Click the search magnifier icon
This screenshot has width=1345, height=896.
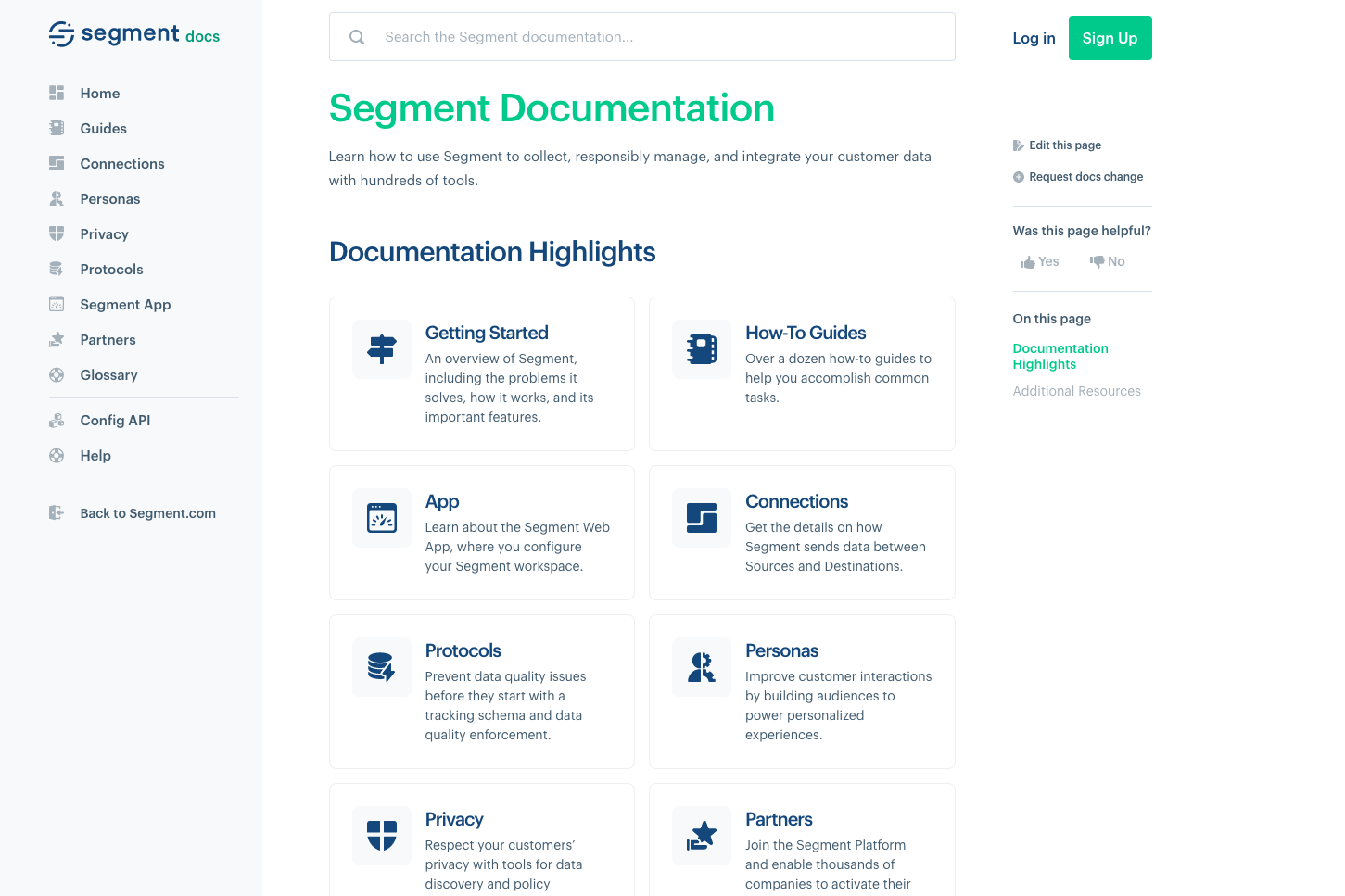click(x=357, y=37)
